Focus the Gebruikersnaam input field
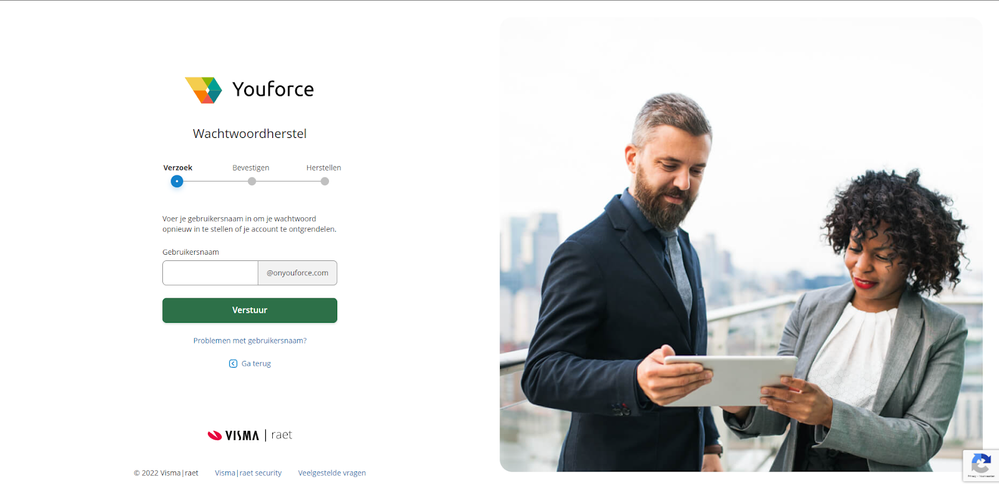 click(x=210, y=273)
